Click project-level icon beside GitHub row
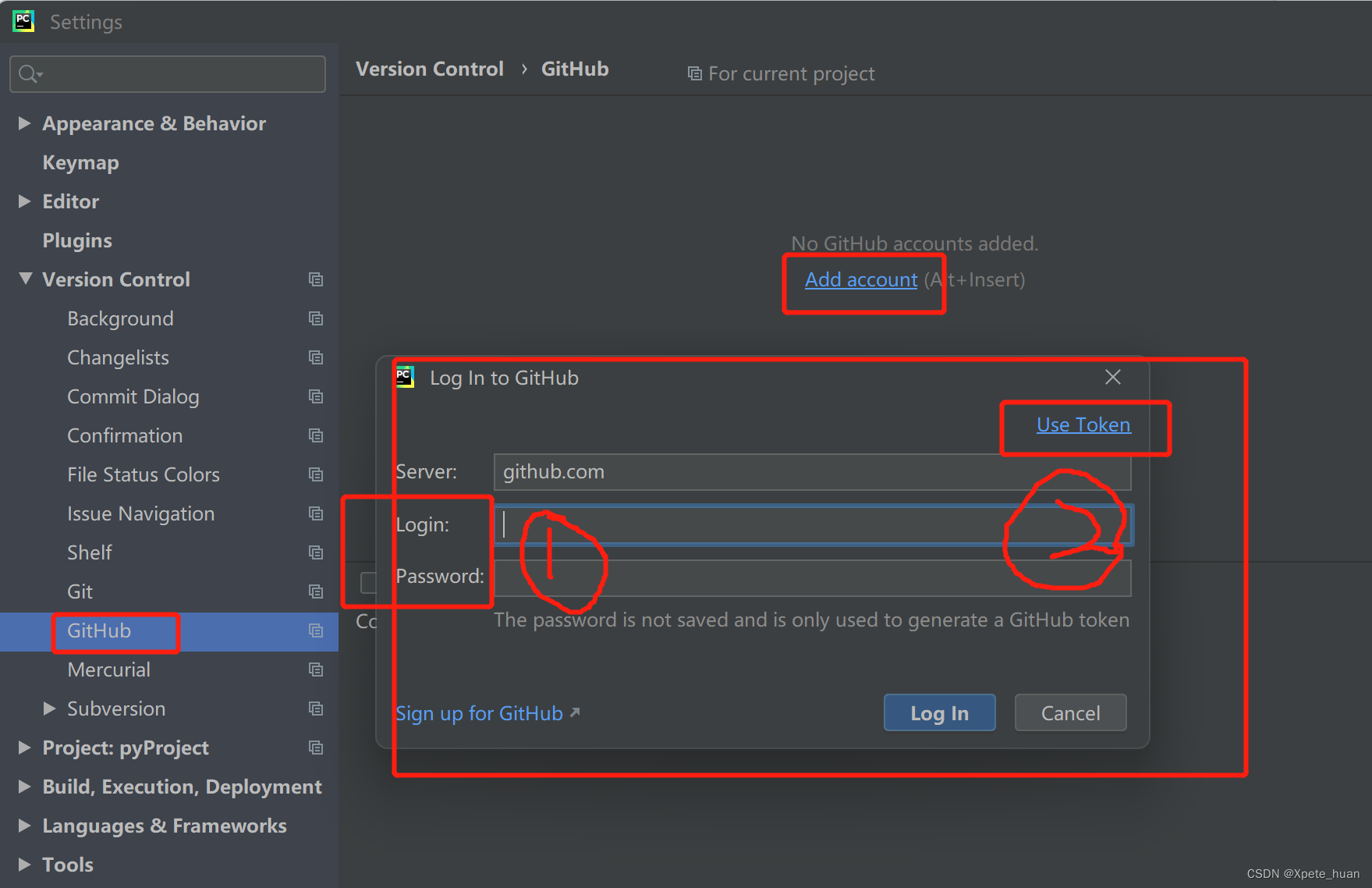The height and width of the screenshot is (888, 1372). pyautogui.click(x=316, y=630)
